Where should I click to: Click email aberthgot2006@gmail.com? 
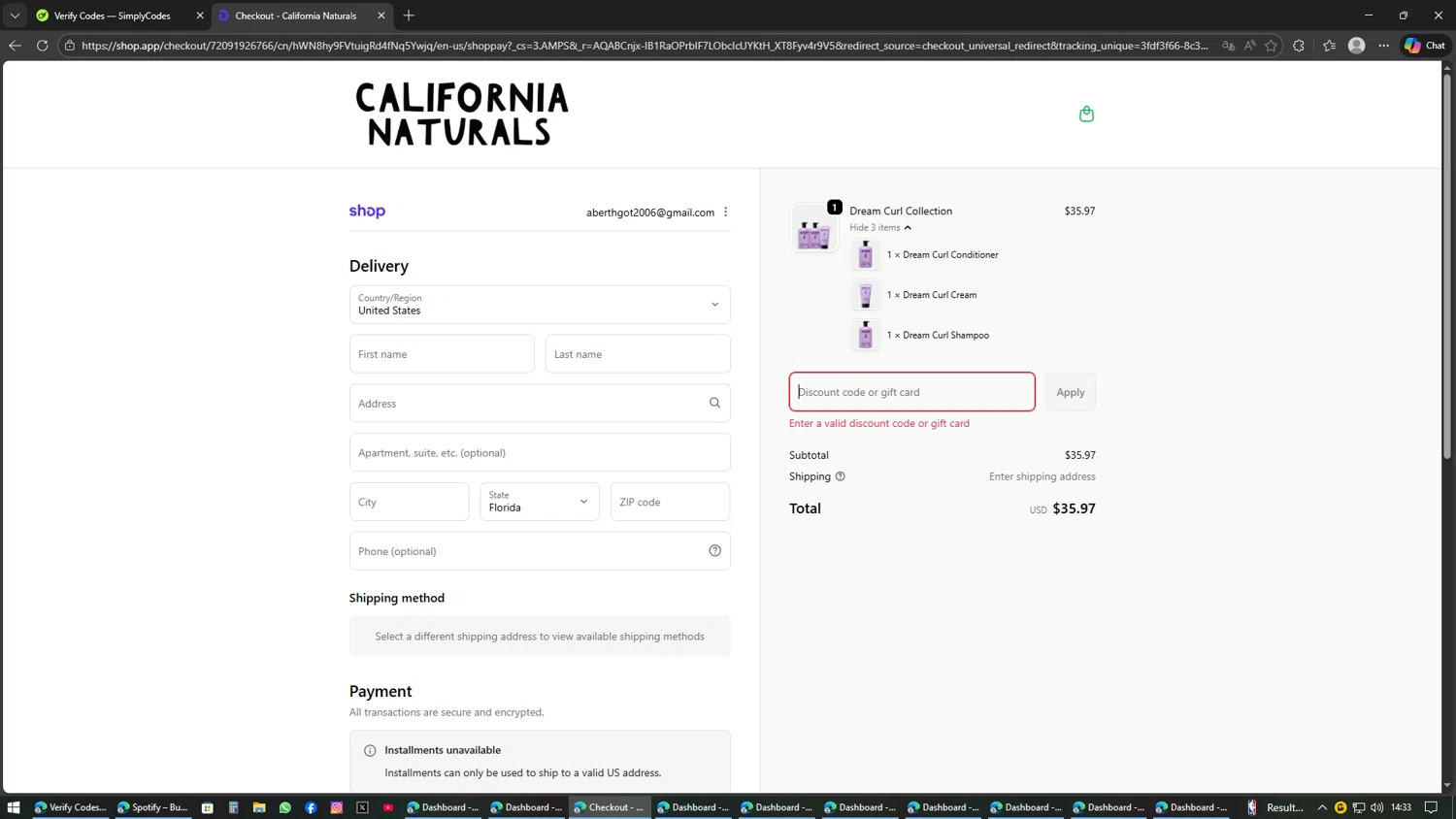tap(650, 213)
